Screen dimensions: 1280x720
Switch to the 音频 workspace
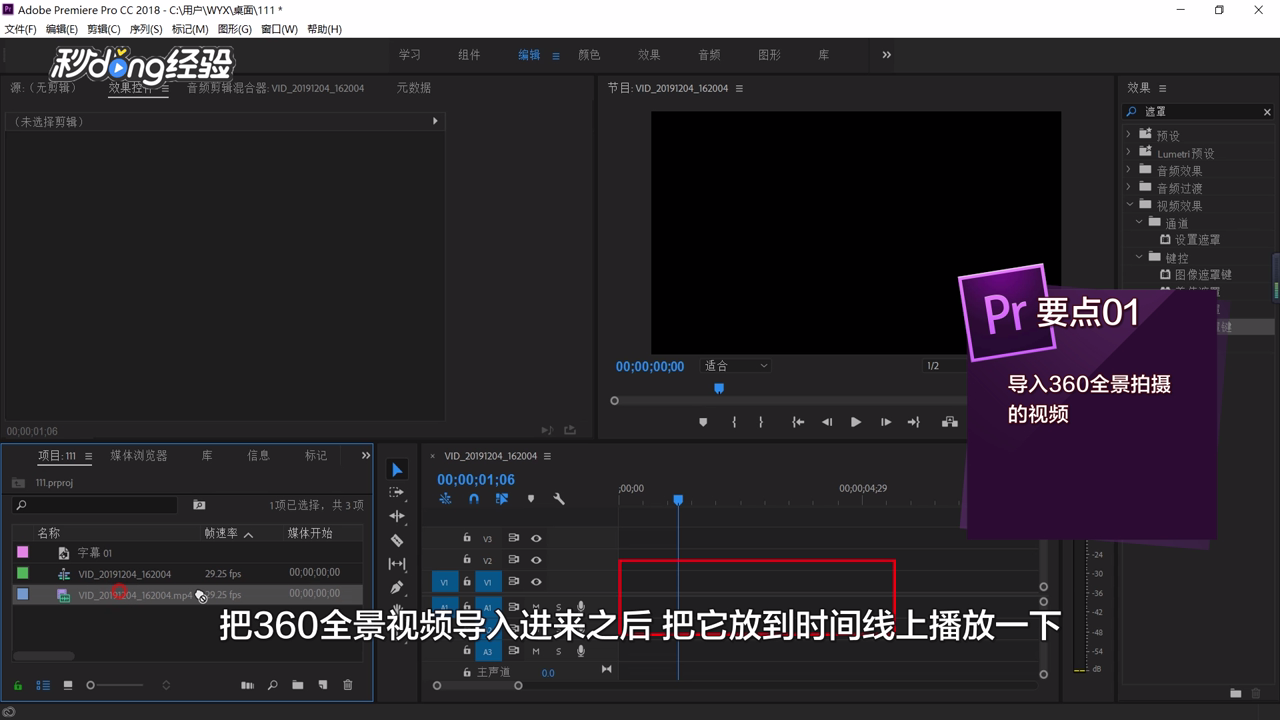(709, 55)
